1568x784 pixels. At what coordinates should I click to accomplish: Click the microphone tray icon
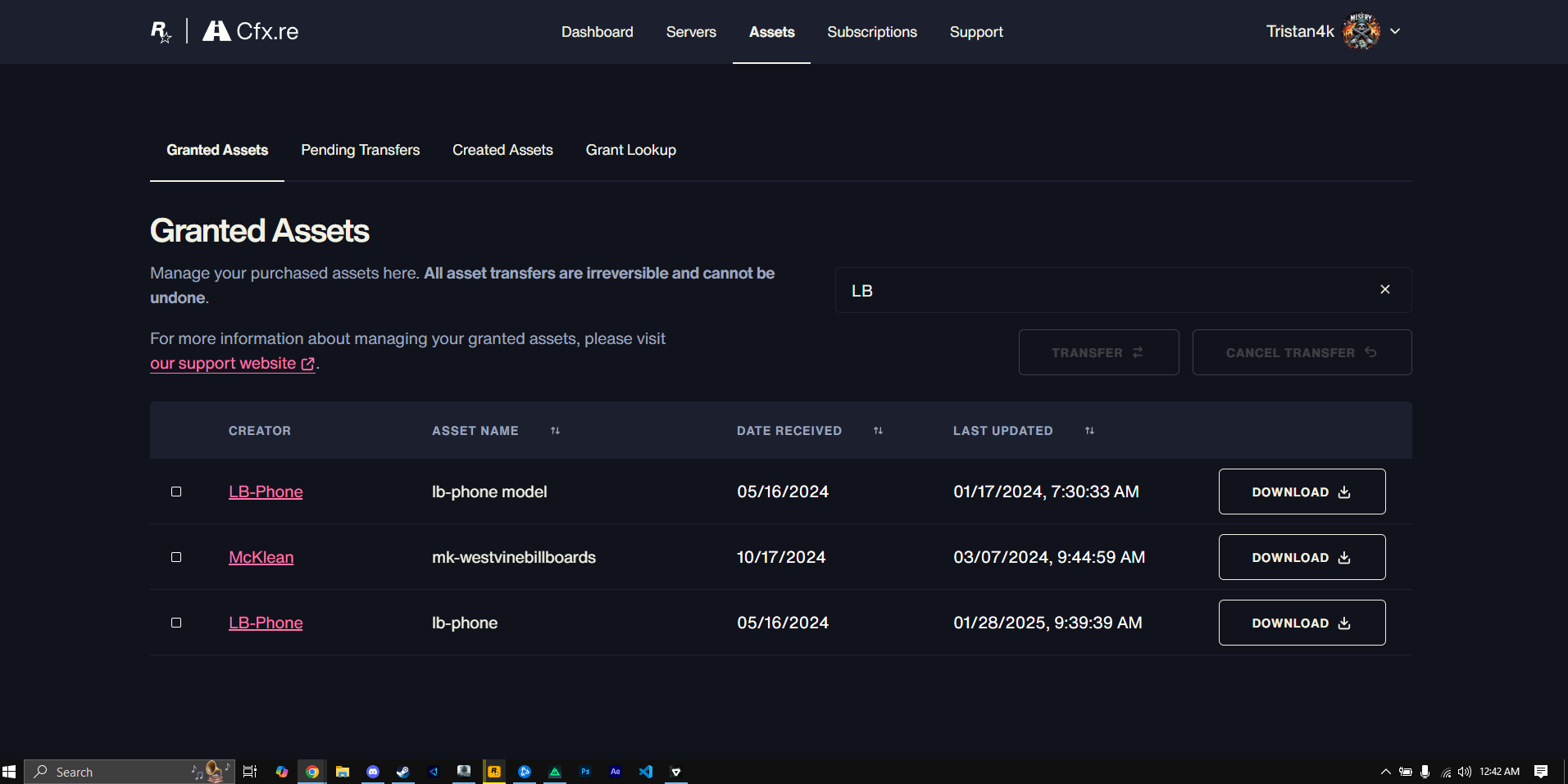1425,772
